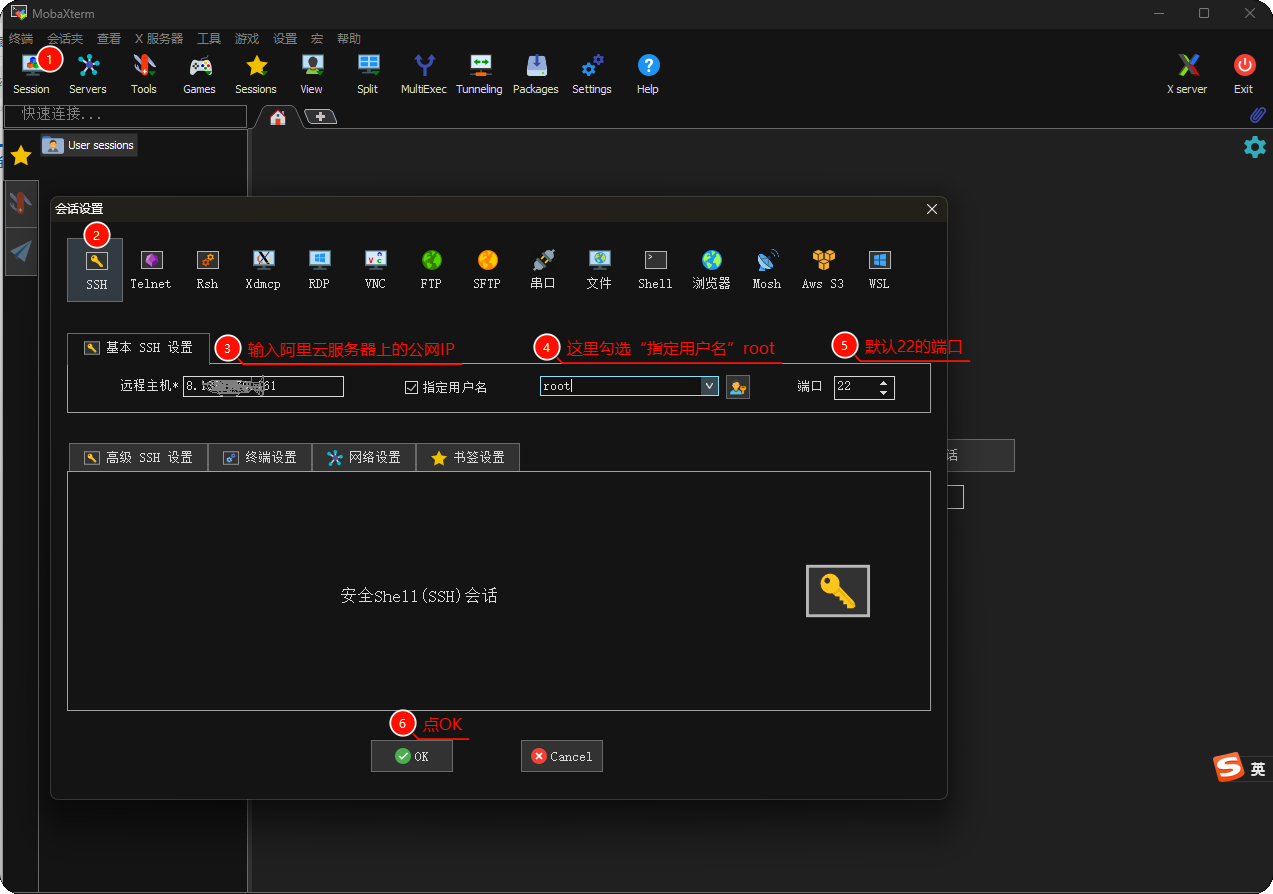Switch to the 书签设置 tab

pos(468,457)
